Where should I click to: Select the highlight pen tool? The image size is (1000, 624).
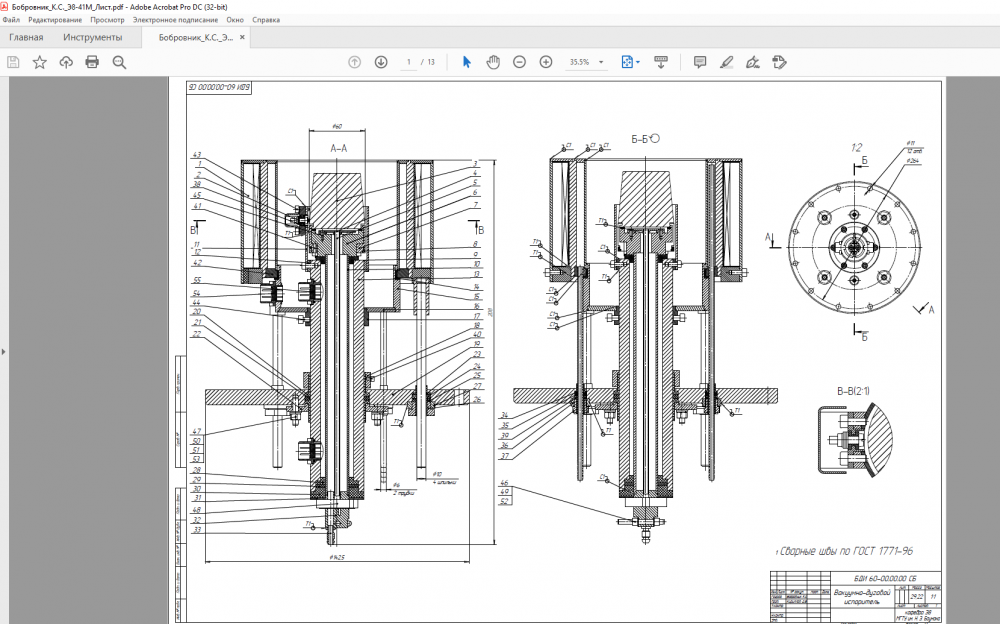click(x=727, y=62)
